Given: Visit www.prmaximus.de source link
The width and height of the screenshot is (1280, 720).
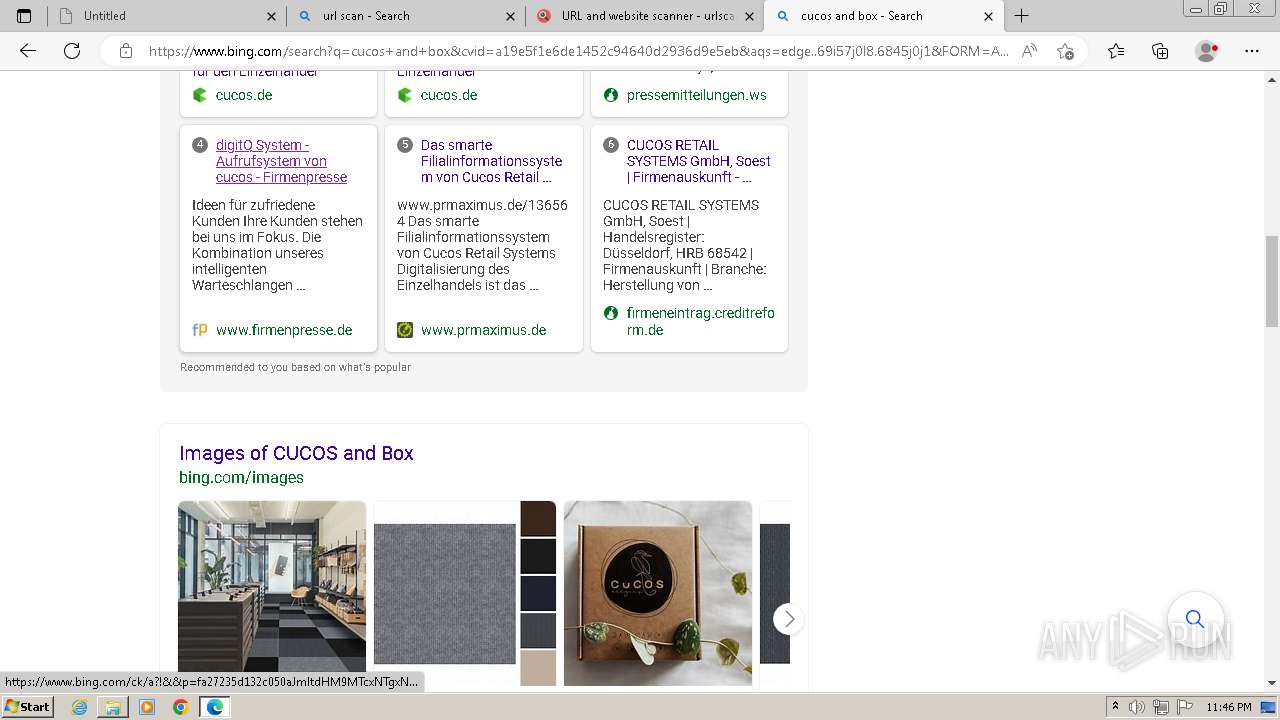Looking at the screenshot, I should point(483,330).
